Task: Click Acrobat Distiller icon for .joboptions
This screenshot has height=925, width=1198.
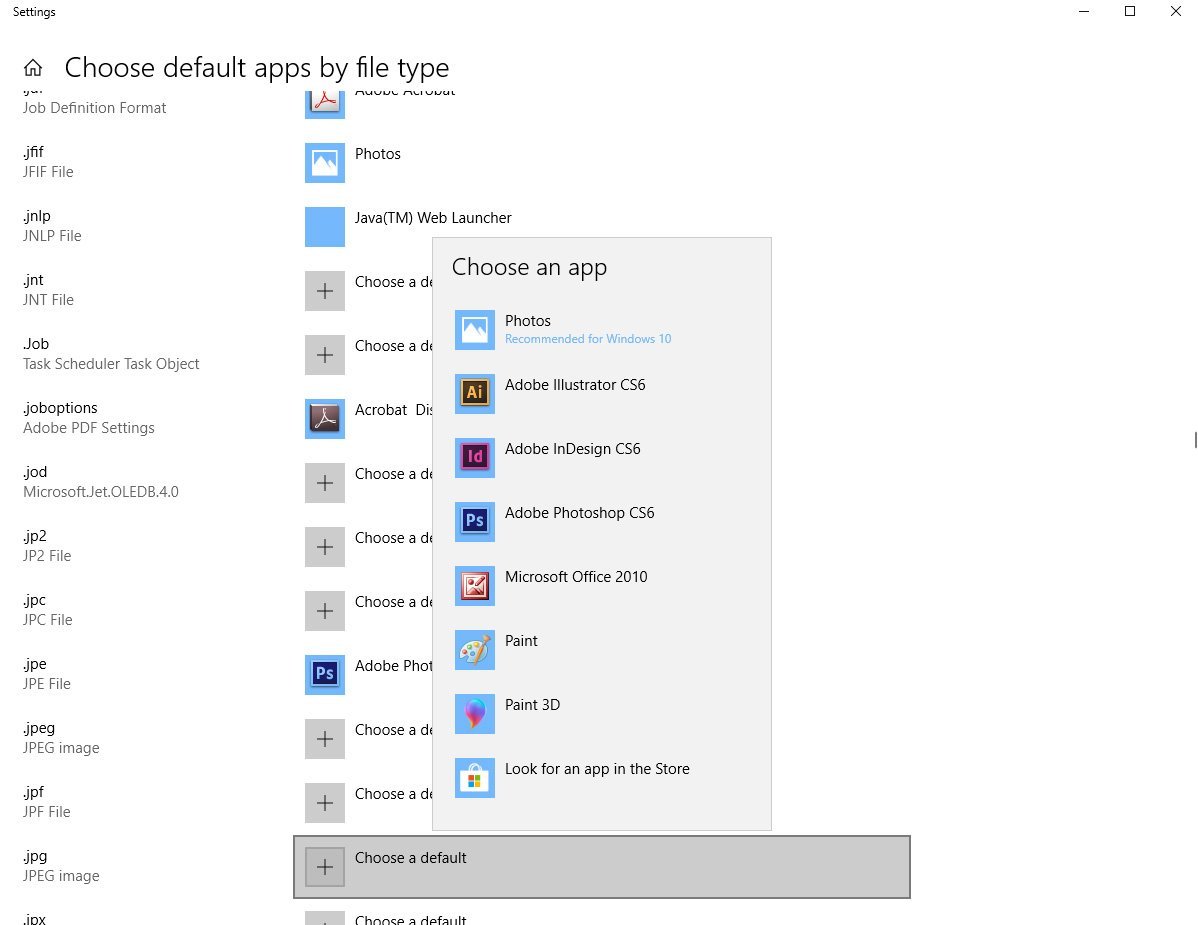Action: (x=325, y=419)
